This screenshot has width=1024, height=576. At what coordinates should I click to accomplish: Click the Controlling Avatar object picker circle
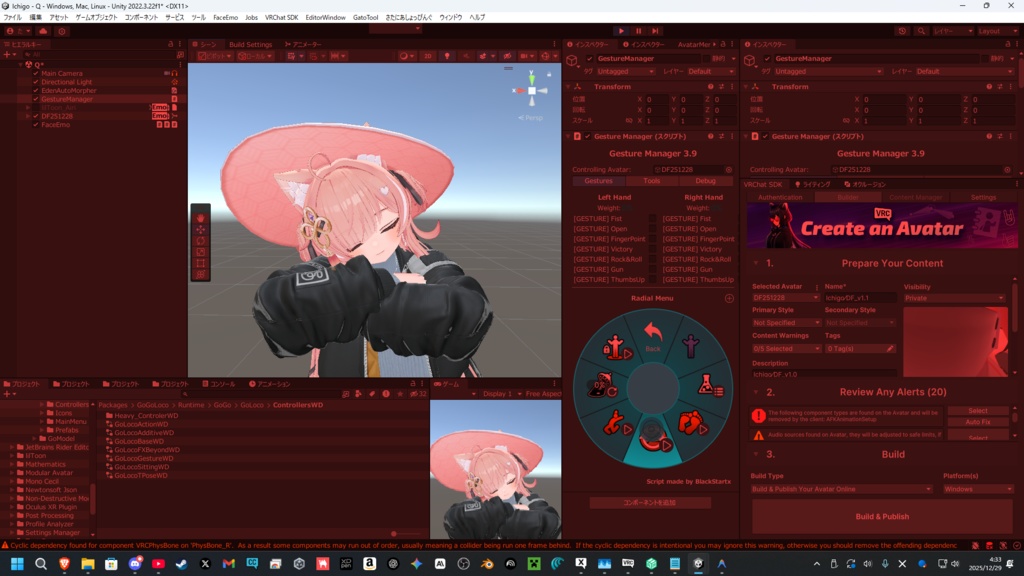(728, 170)
